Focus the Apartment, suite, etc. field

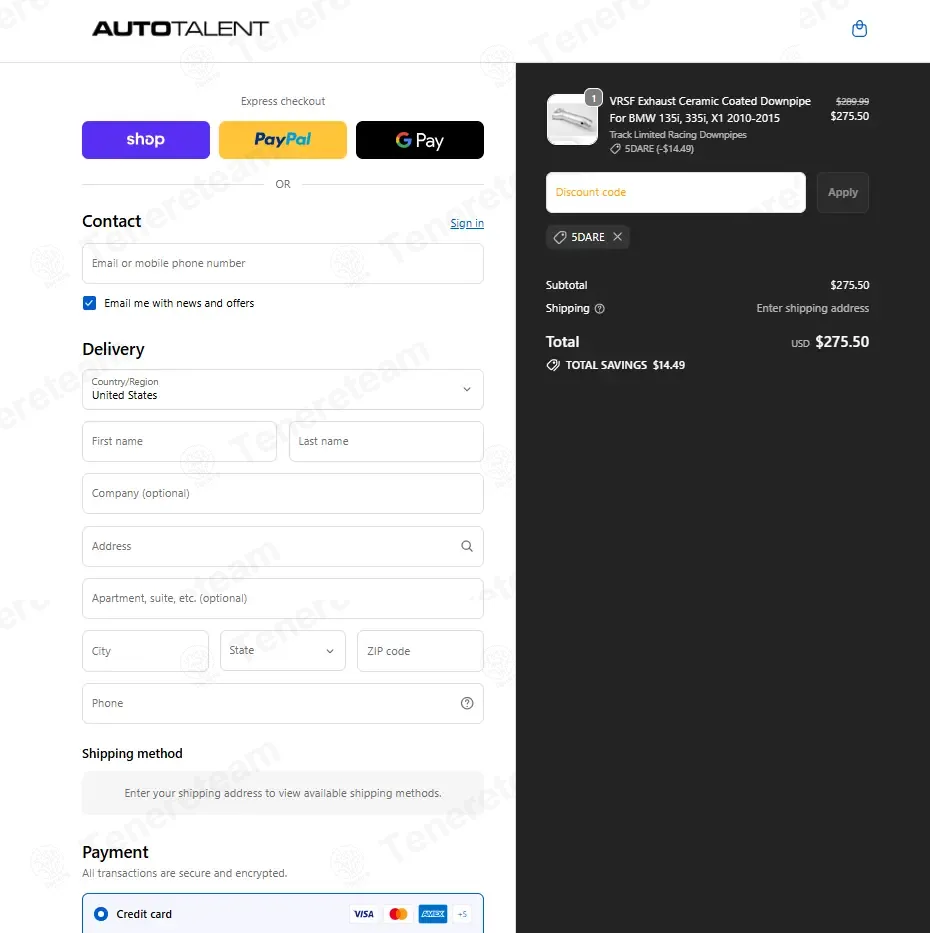[283, 599]
